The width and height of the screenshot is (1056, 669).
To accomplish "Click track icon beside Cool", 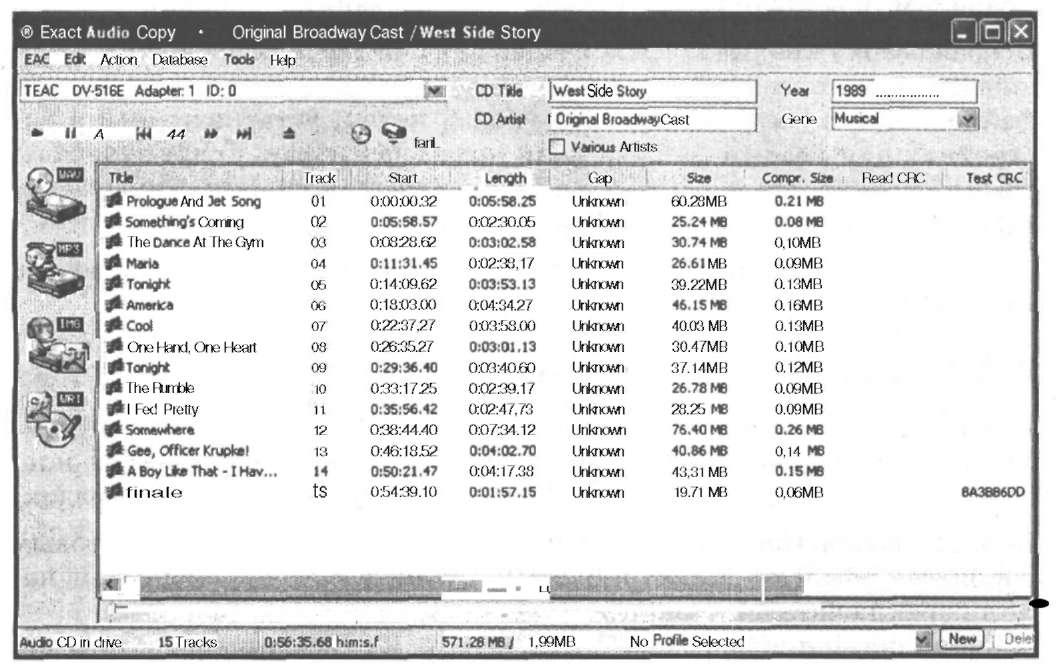I will [x=114, y=325].
